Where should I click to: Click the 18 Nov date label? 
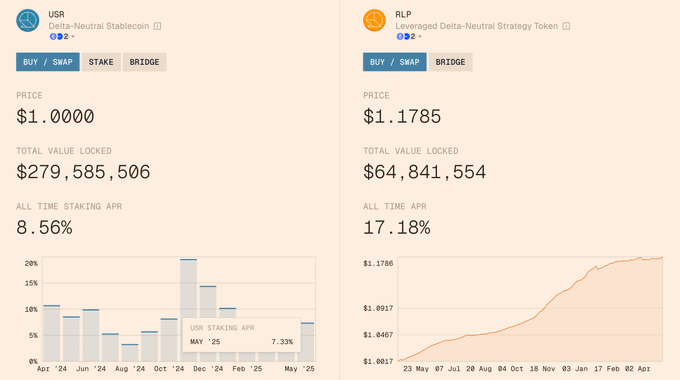coord(543,369)
